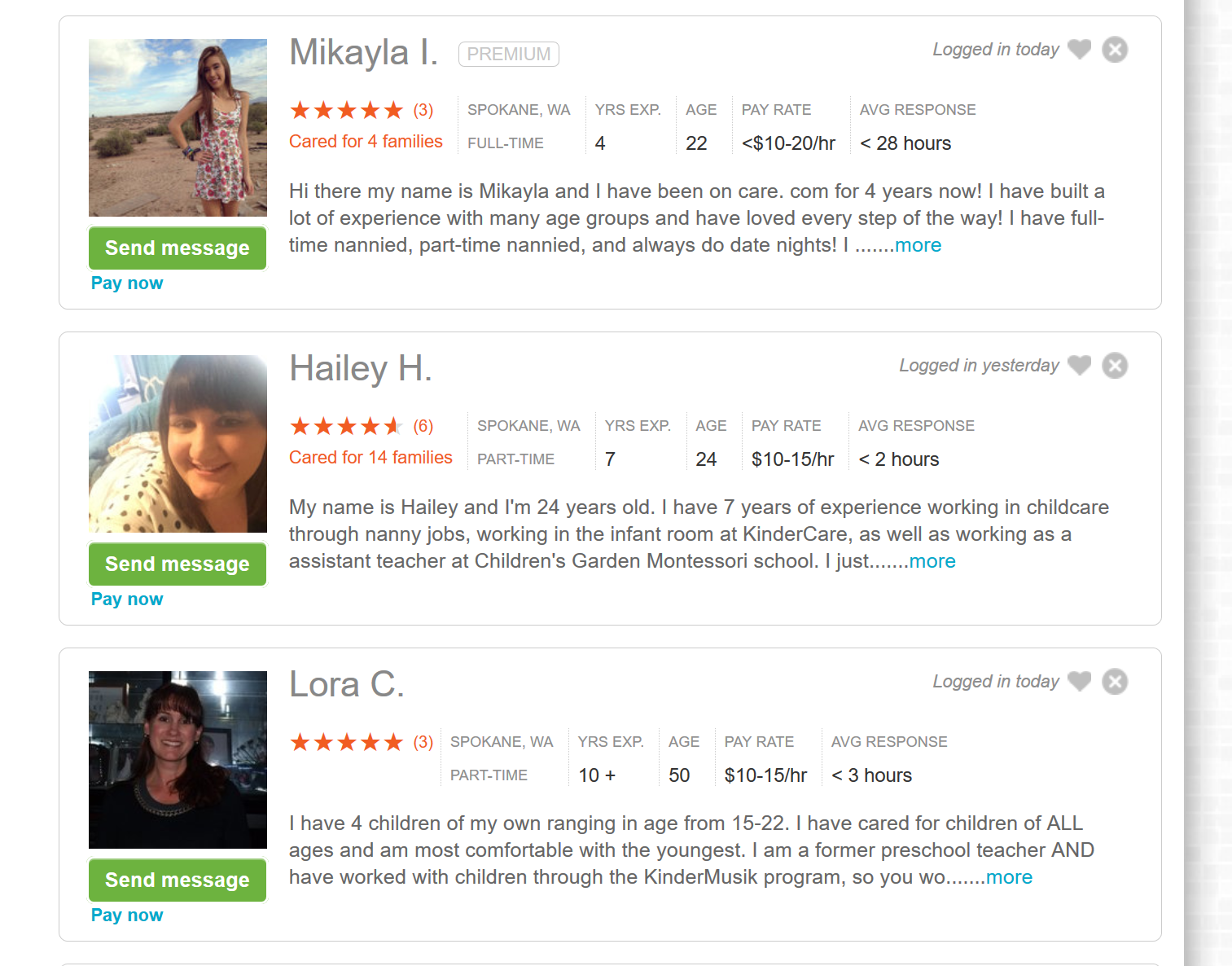Click Pay now under Mikayla's photo
This screenshot has height=966, width=1232.
[127, 283]
